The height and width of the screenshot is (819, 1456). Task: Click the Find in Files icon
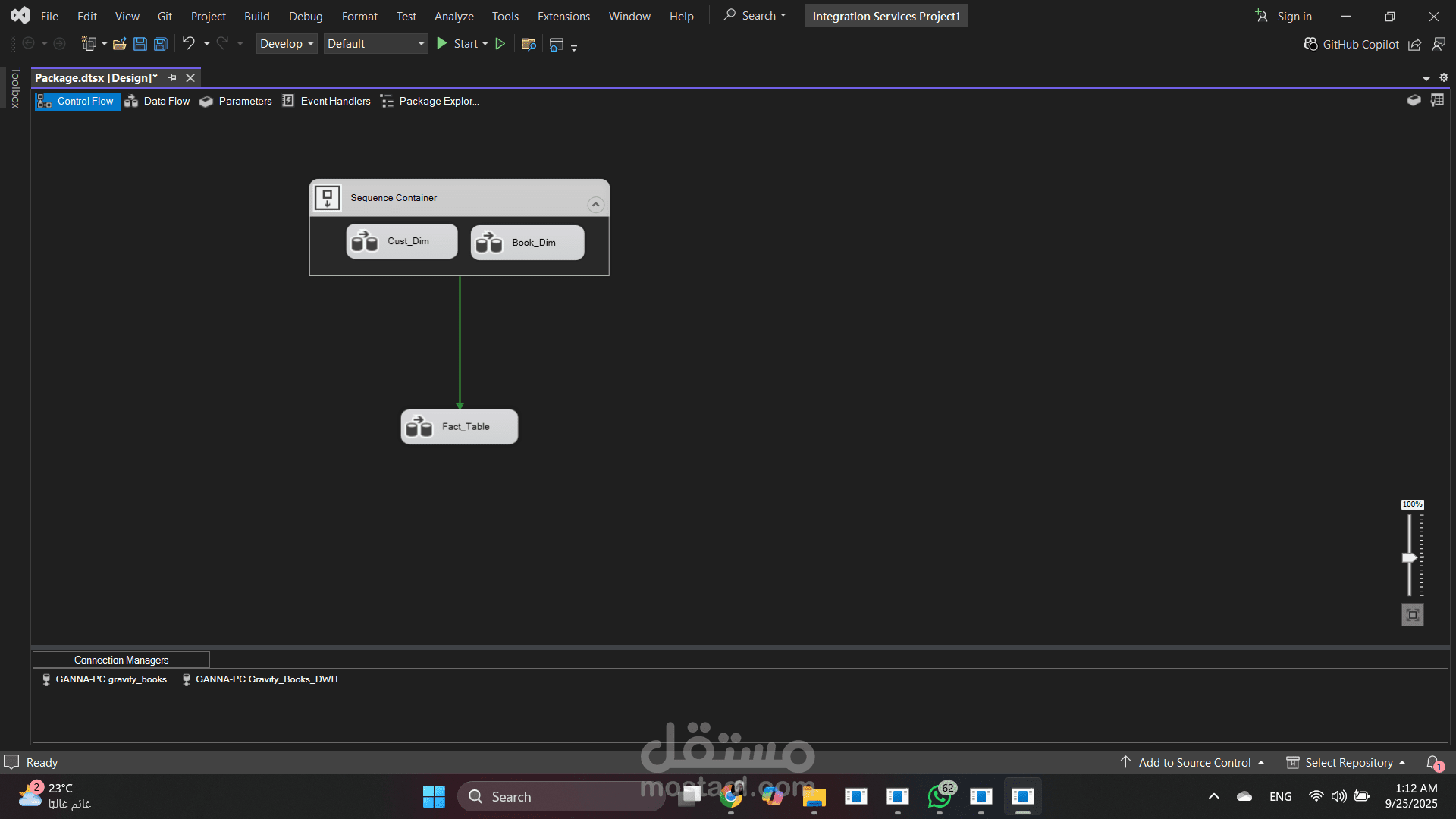click(x=529, y=44)
